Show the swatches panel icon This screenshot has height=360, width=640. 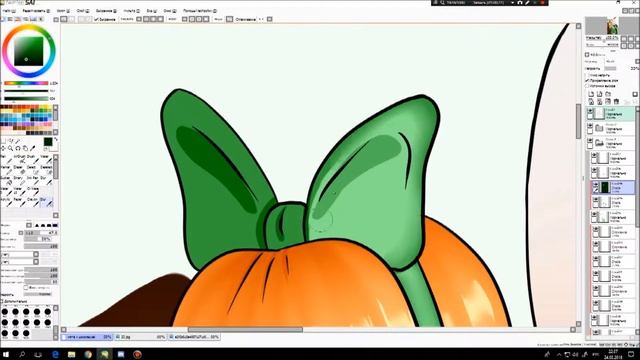pyautogui.click(x=33, y=19)
